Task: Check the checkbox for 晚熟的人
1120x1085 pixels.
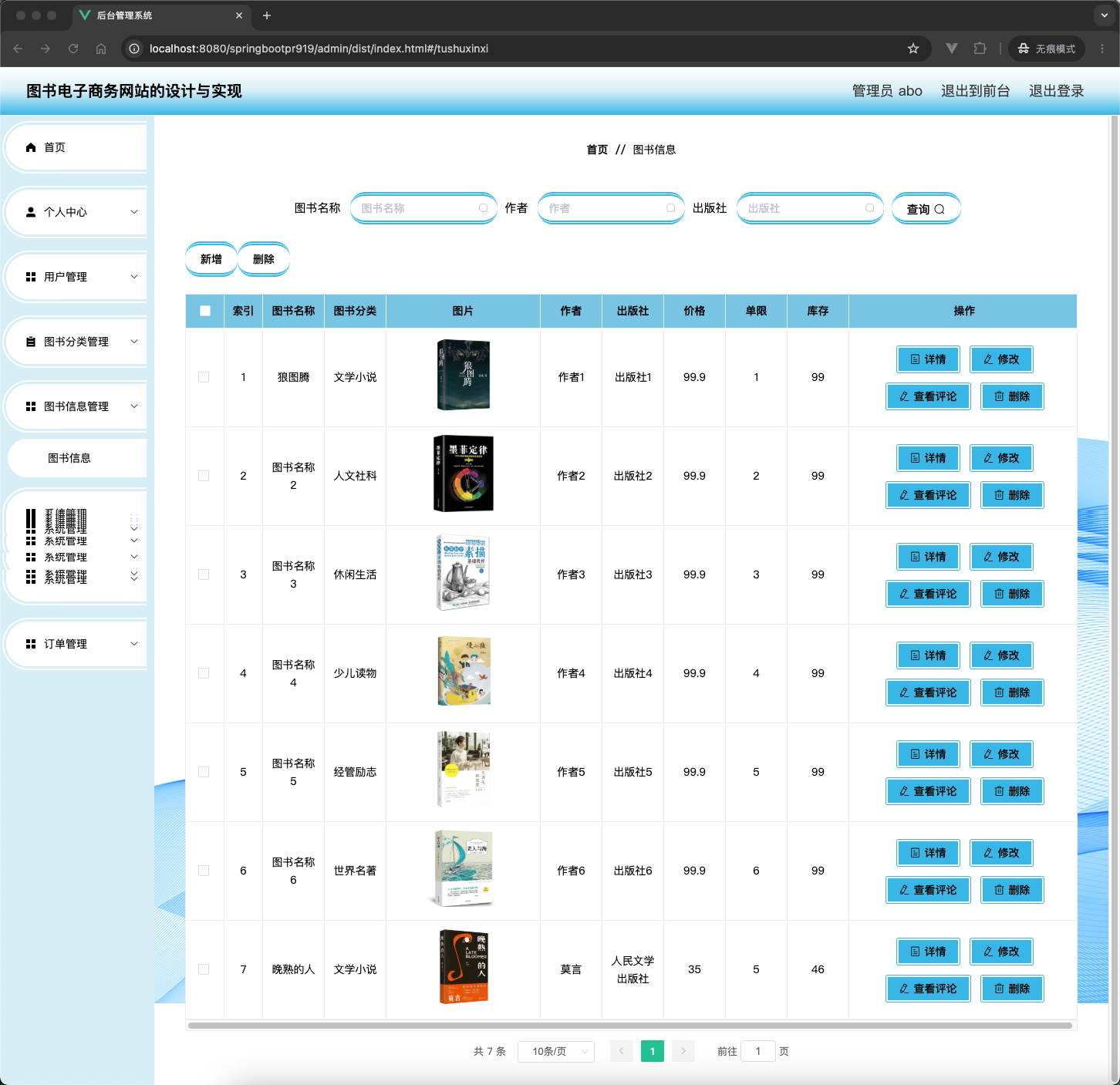Action: click(204, 969)
